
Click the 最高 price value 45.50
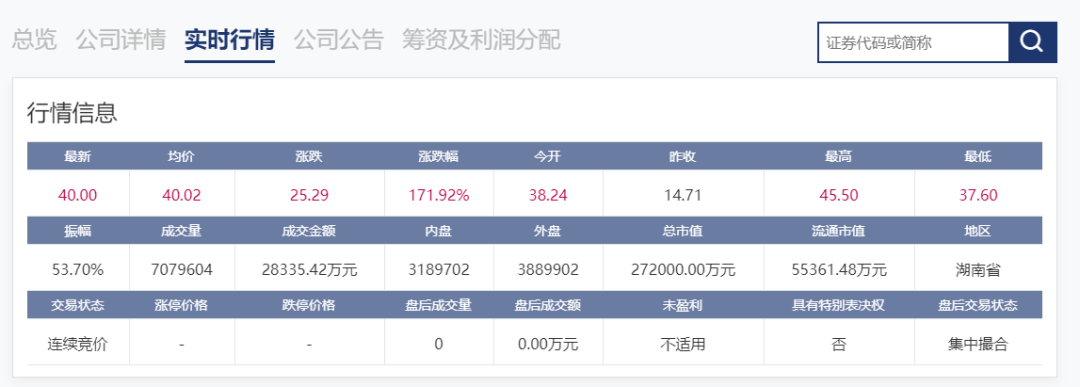839,196
